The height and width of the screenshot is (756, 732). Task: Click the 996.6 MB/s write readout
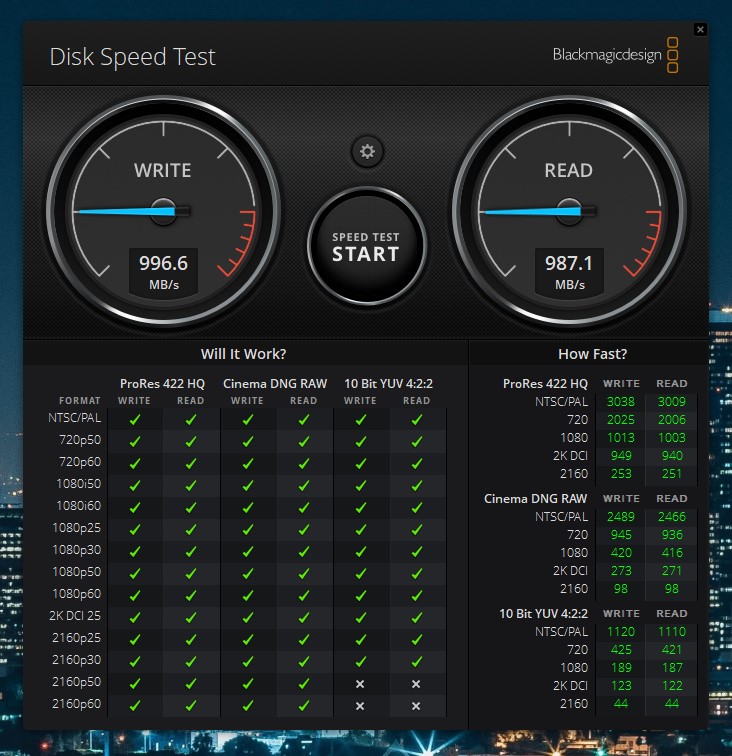pos(163,272)
